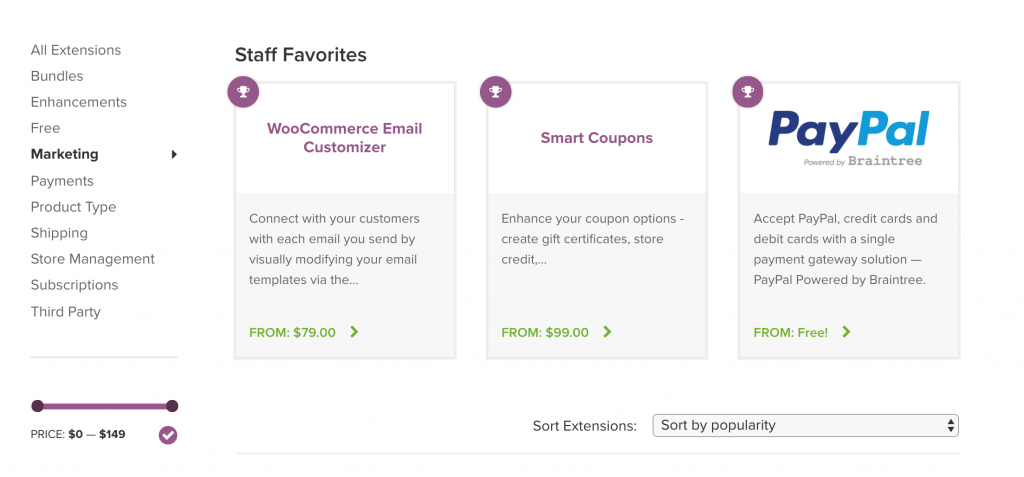Click trophy badge on Smart Coupons card
The height and width of the screenshot is (477, 1024).
coord(495,93)
